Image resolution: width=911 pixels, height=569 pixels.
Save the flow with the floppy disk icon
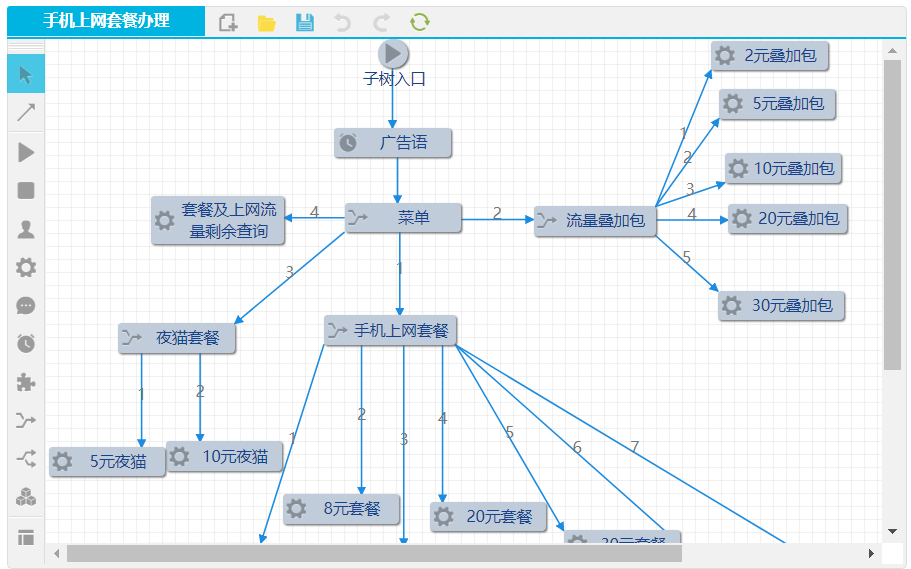tap(305, 23)
